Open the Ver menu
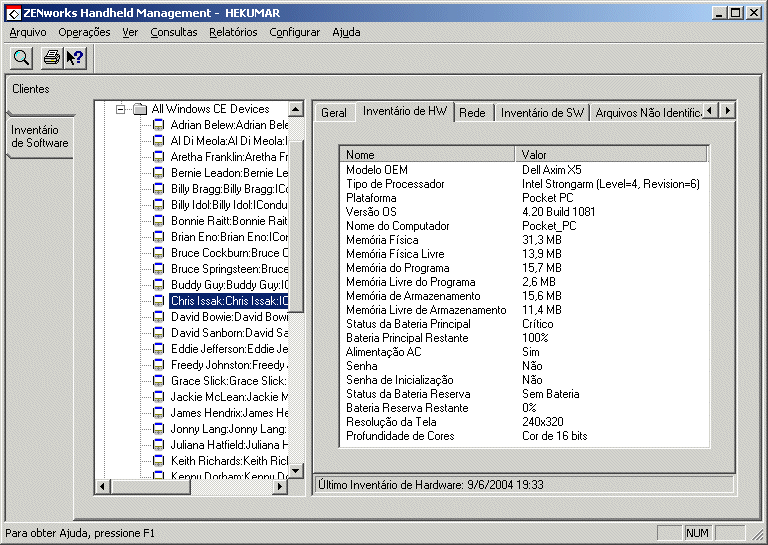The width and height of the screenshot is (768, 545). click(130, 32)
